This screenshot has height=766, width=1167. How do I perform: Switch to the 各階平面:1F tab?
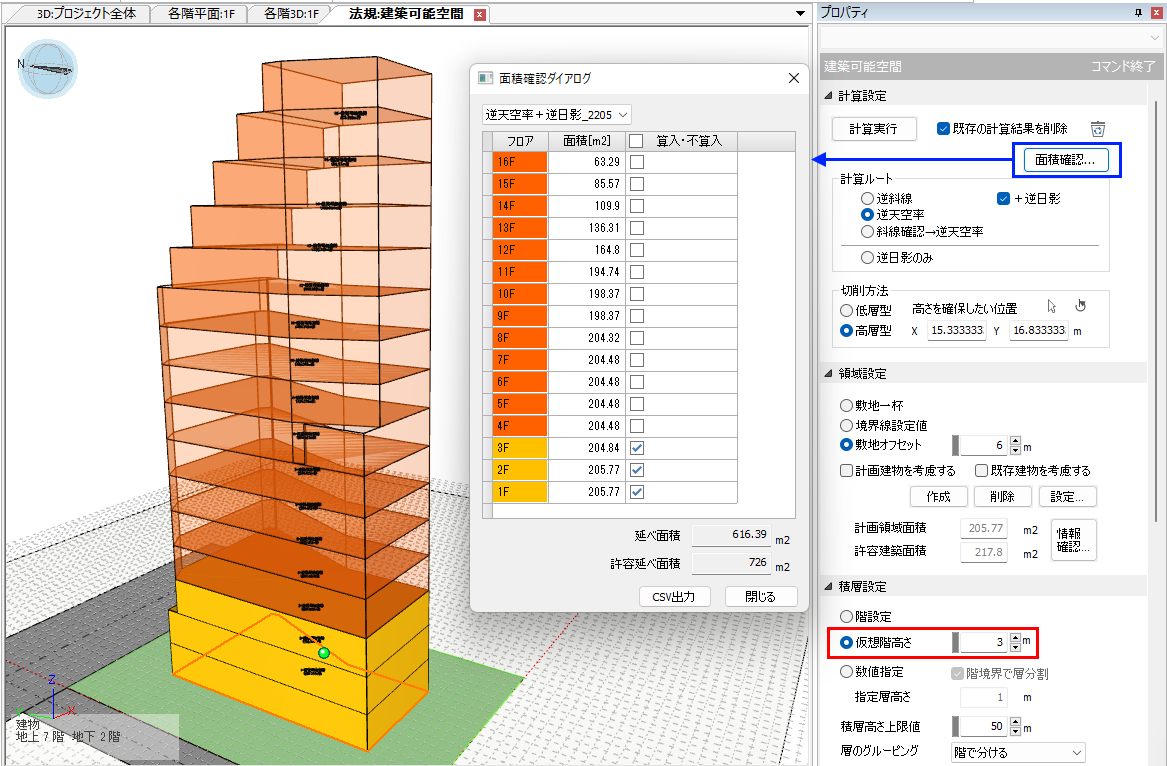coord(201,13)
